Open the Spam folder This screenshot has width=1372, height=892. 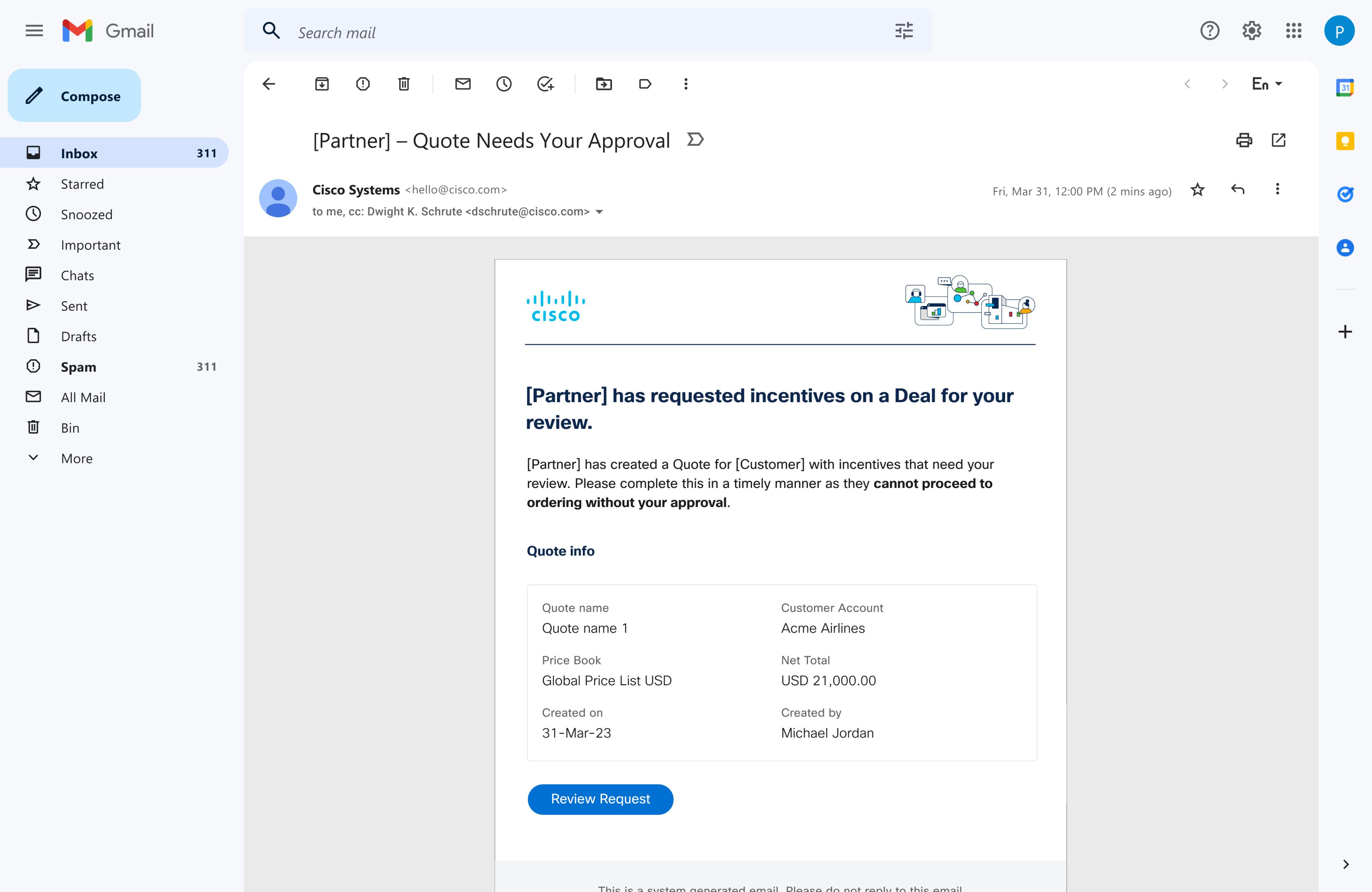[78, 367]
